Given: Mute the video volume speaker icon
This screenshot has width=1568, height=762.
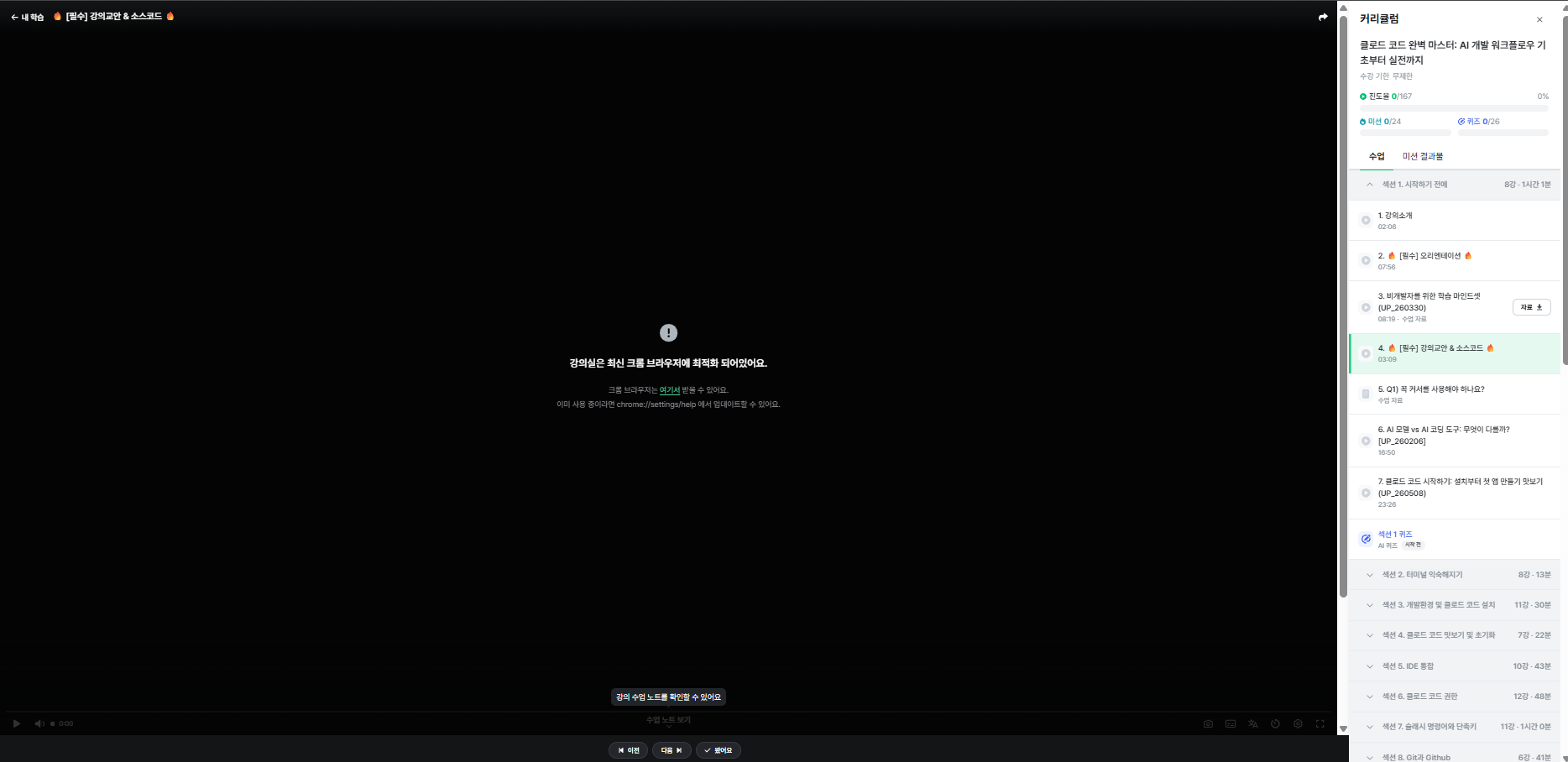Looking at the screenshot, I should 39,723.
